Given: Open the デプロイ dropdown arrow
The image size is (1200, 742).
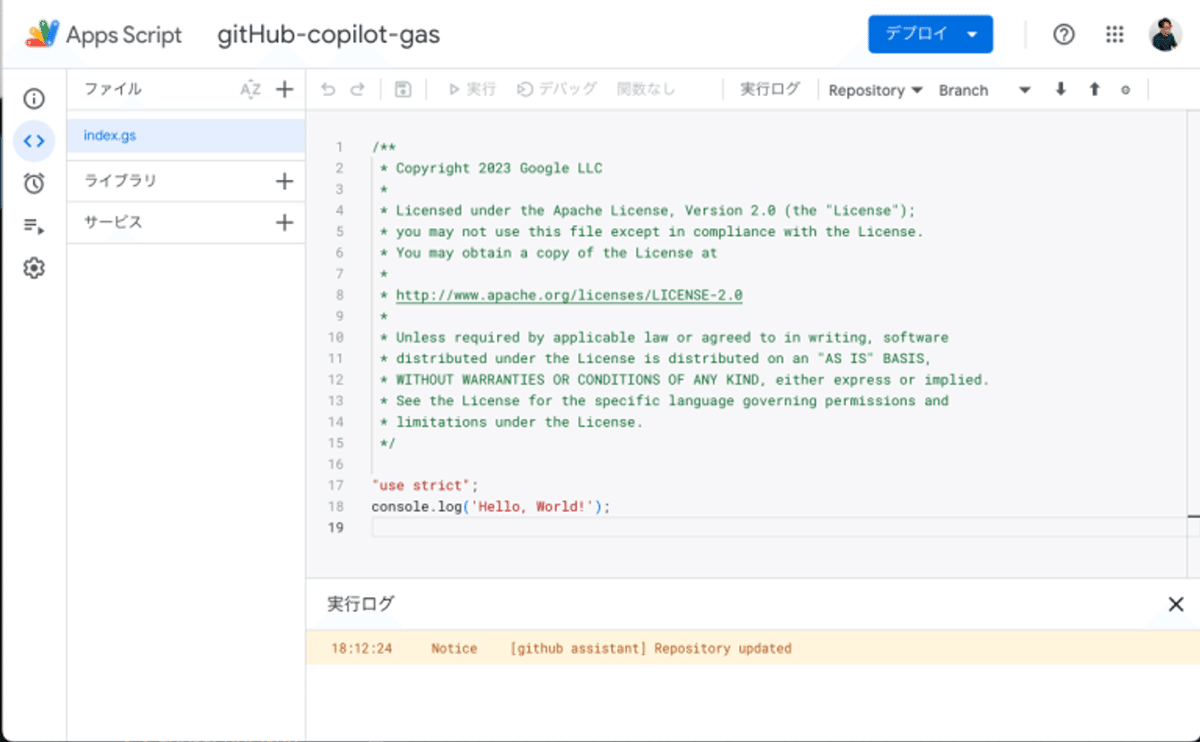Looking at the screenshot, I should coord(971,33).
